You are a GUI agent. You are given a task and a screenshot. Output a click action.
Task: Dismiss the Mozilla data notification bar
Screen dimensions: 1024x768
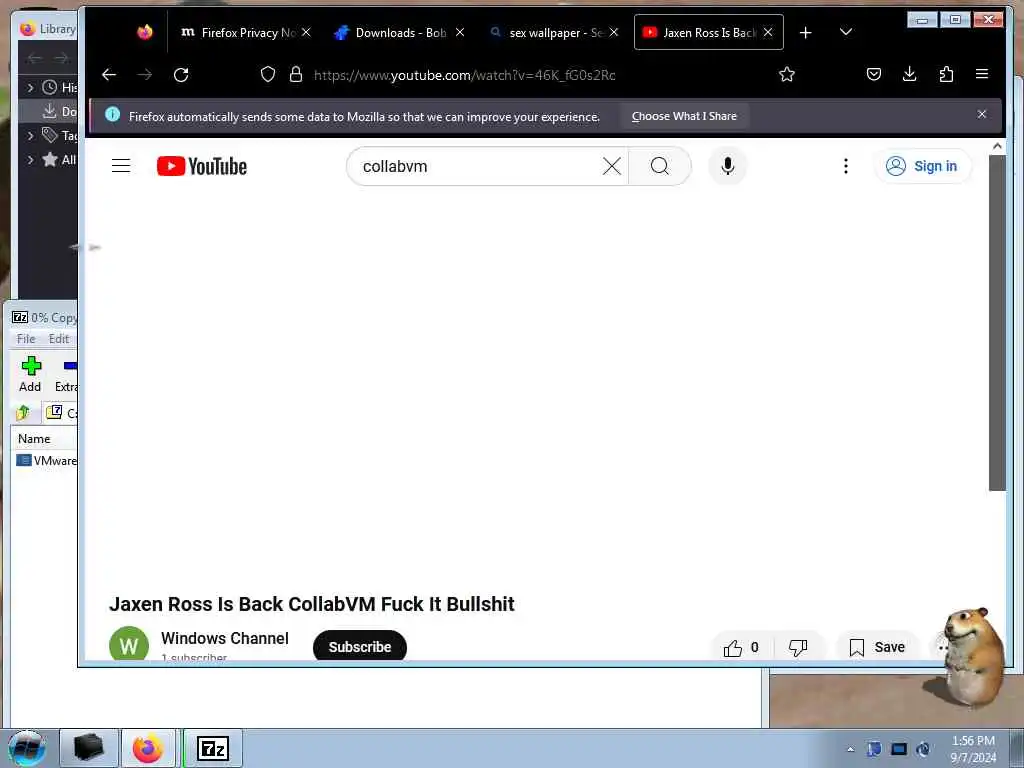click(x=982, y=114)
